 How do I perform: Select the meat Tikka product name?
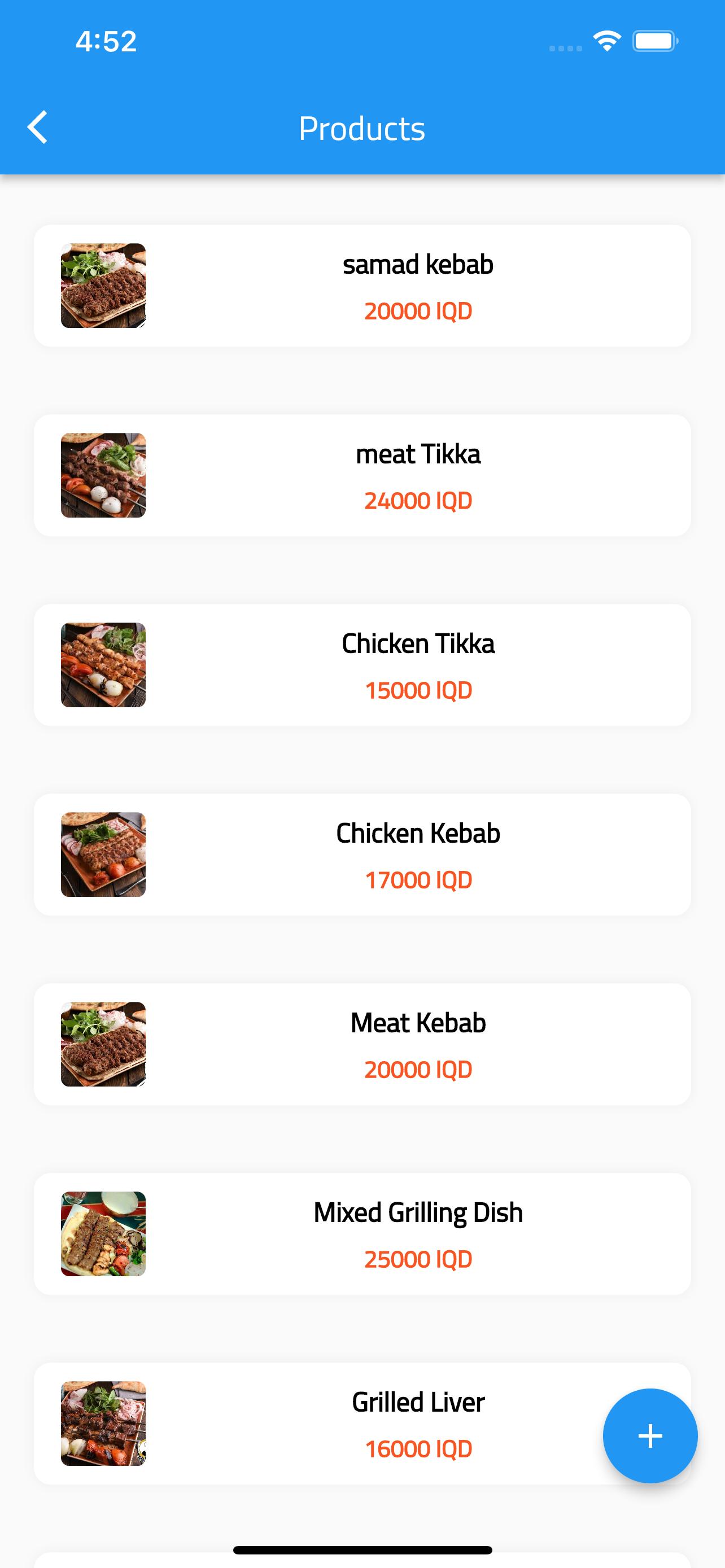[x=418, y=454]
